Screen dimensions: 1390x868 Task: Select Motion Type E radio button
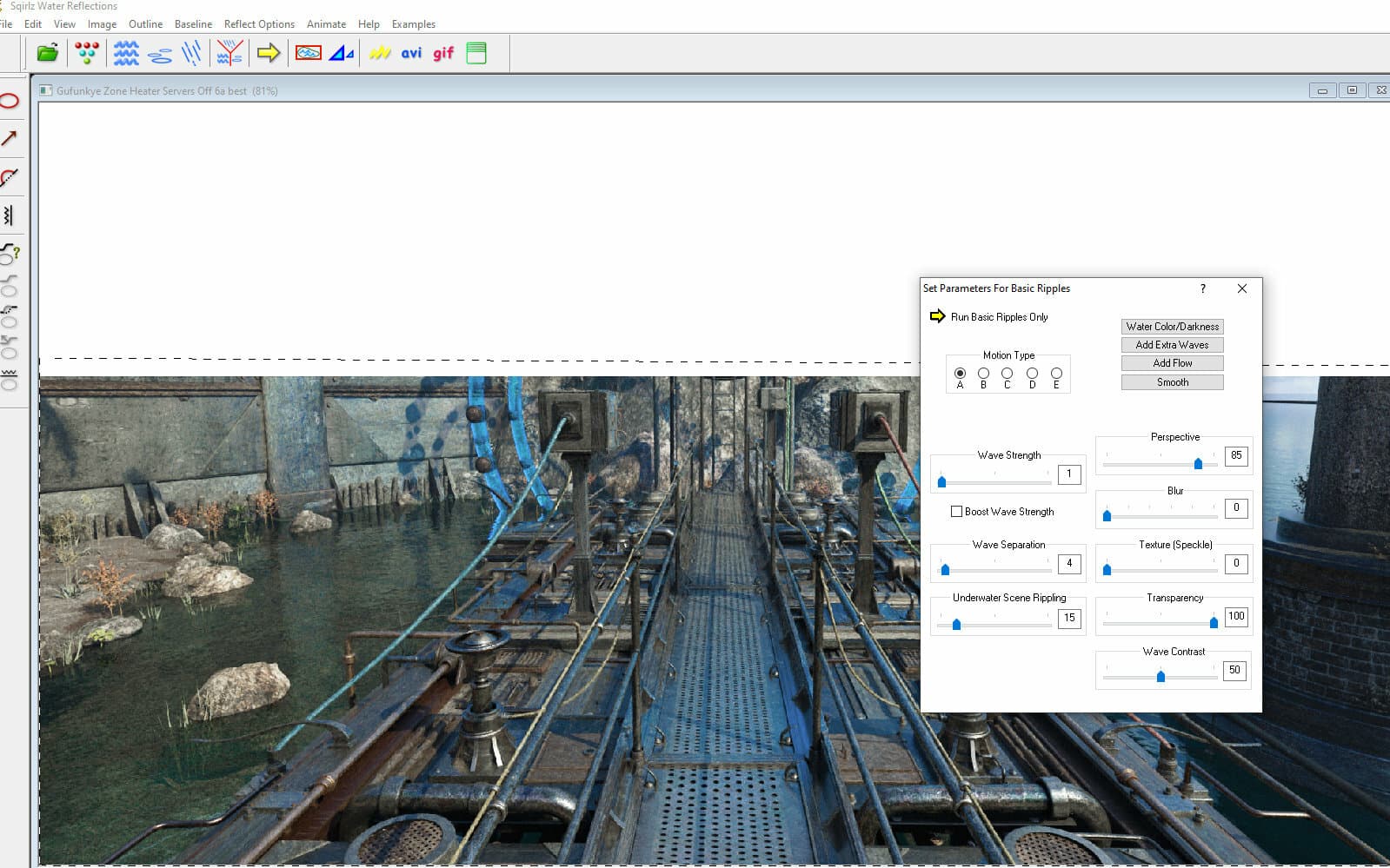pos(1056,374)
